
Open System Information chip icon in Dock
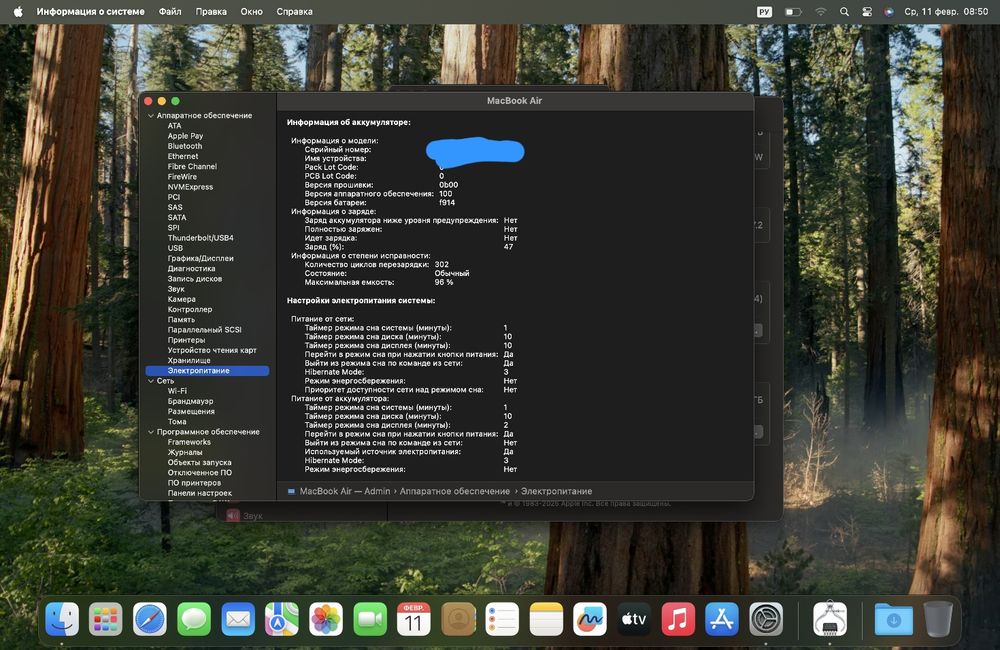pos(830,619)
